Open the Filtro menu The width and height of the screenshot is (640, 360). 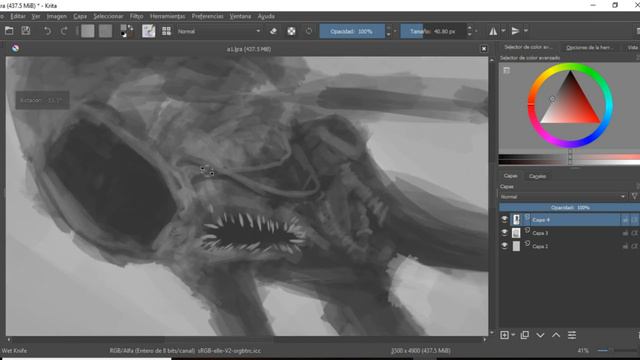tap(136, 16)
